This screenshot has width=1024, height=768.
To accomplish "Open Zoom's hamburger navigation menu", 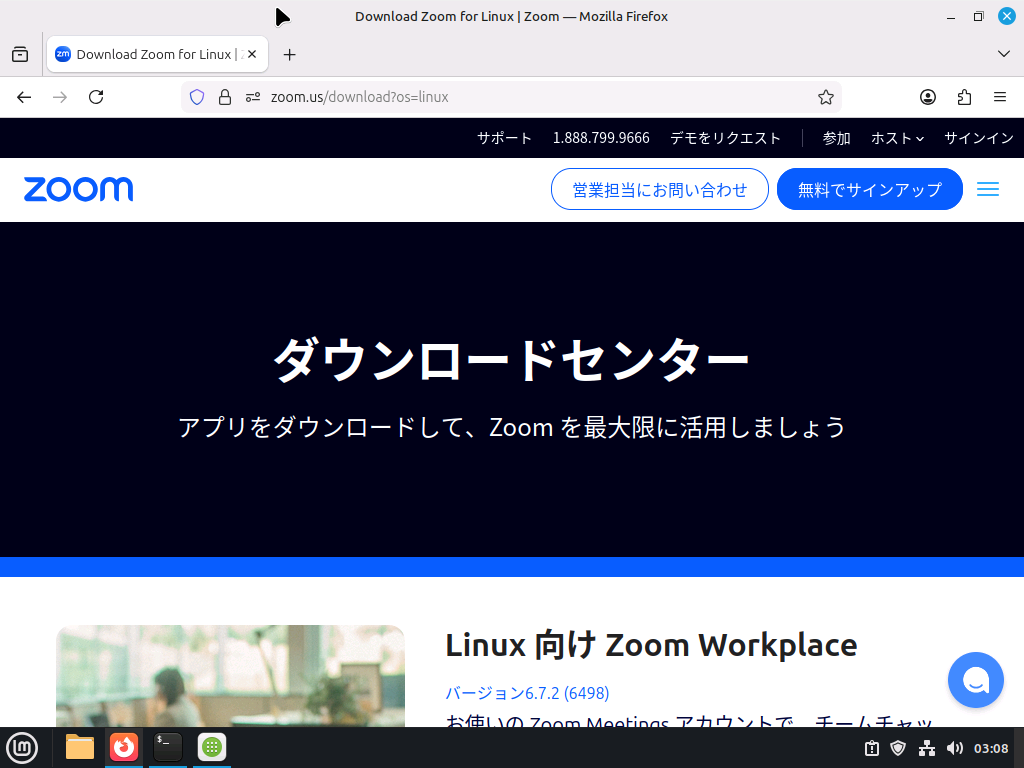I will pyautogui.click(x=988, y=189).
